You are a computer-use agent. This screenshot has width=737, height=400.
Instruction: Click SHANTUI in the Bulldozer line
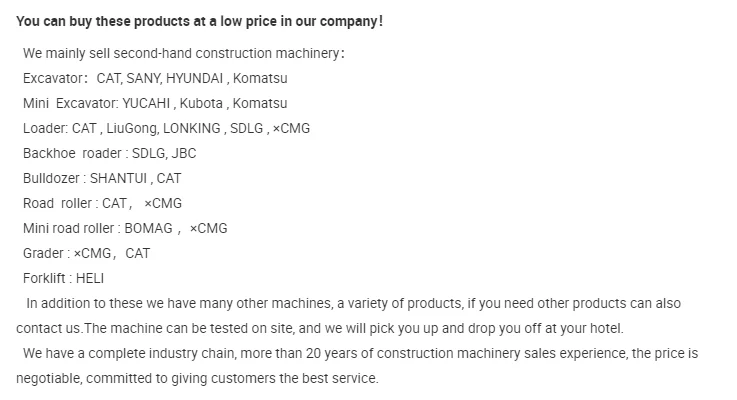118,178
